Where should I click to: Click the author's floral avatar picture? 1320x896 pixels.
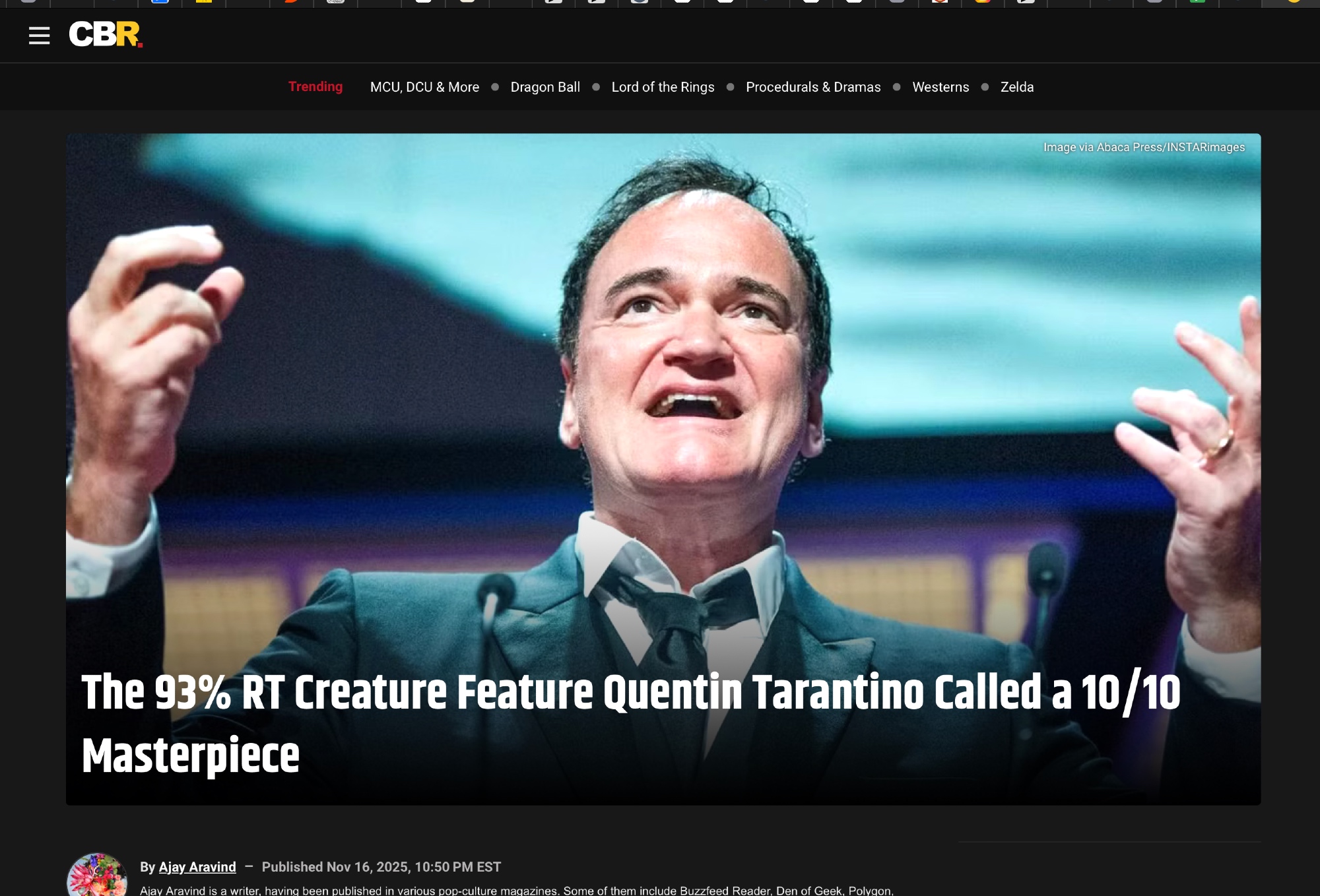pyautogui.click(x=97, y=874)
